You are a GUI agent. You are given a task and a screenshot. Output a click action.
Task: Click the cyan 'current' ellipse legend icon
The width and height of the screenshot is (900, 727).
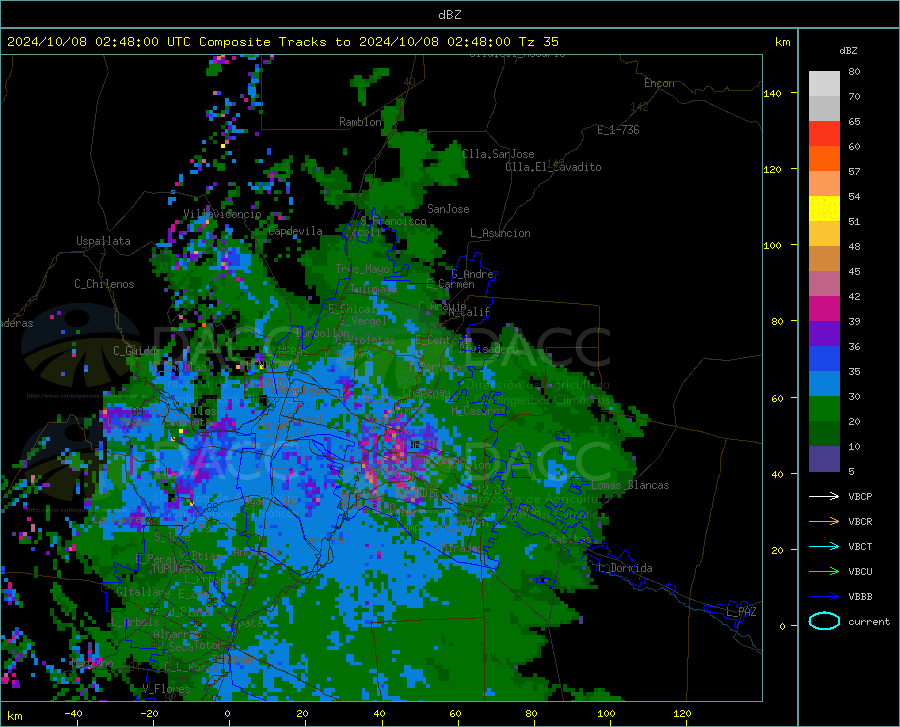824,621
